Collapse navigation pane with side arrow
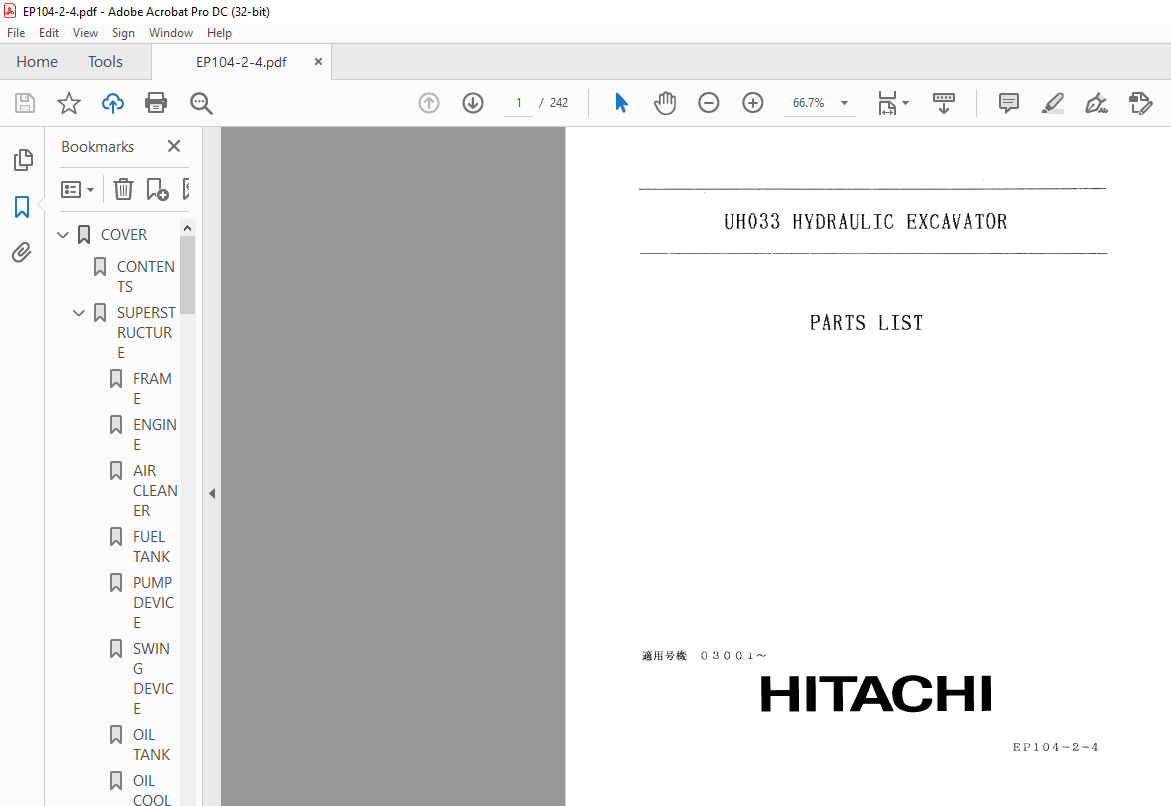The width and height of the screenshot is (1171, 806). tap(212, 493)
